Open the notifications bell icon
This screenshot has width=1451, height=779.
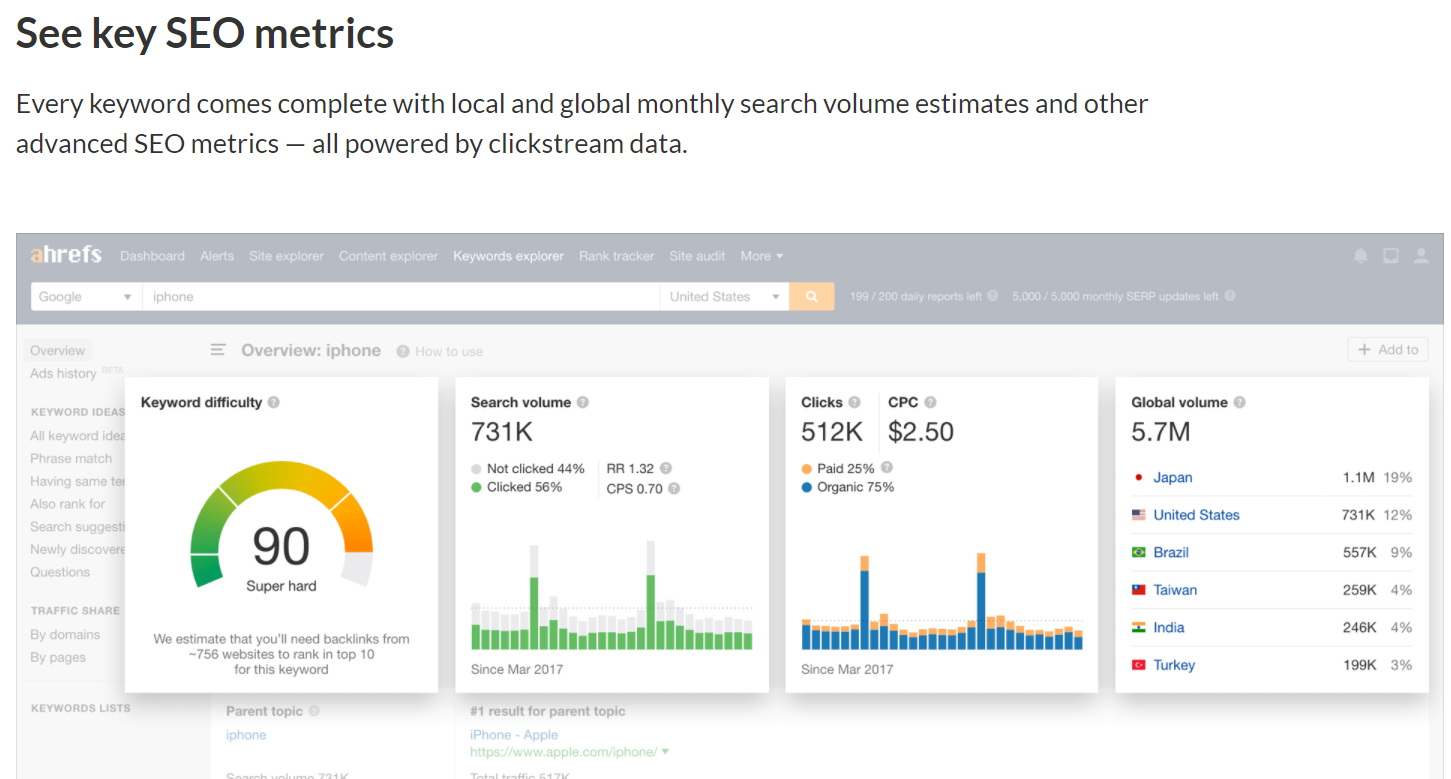(1360, 256)
